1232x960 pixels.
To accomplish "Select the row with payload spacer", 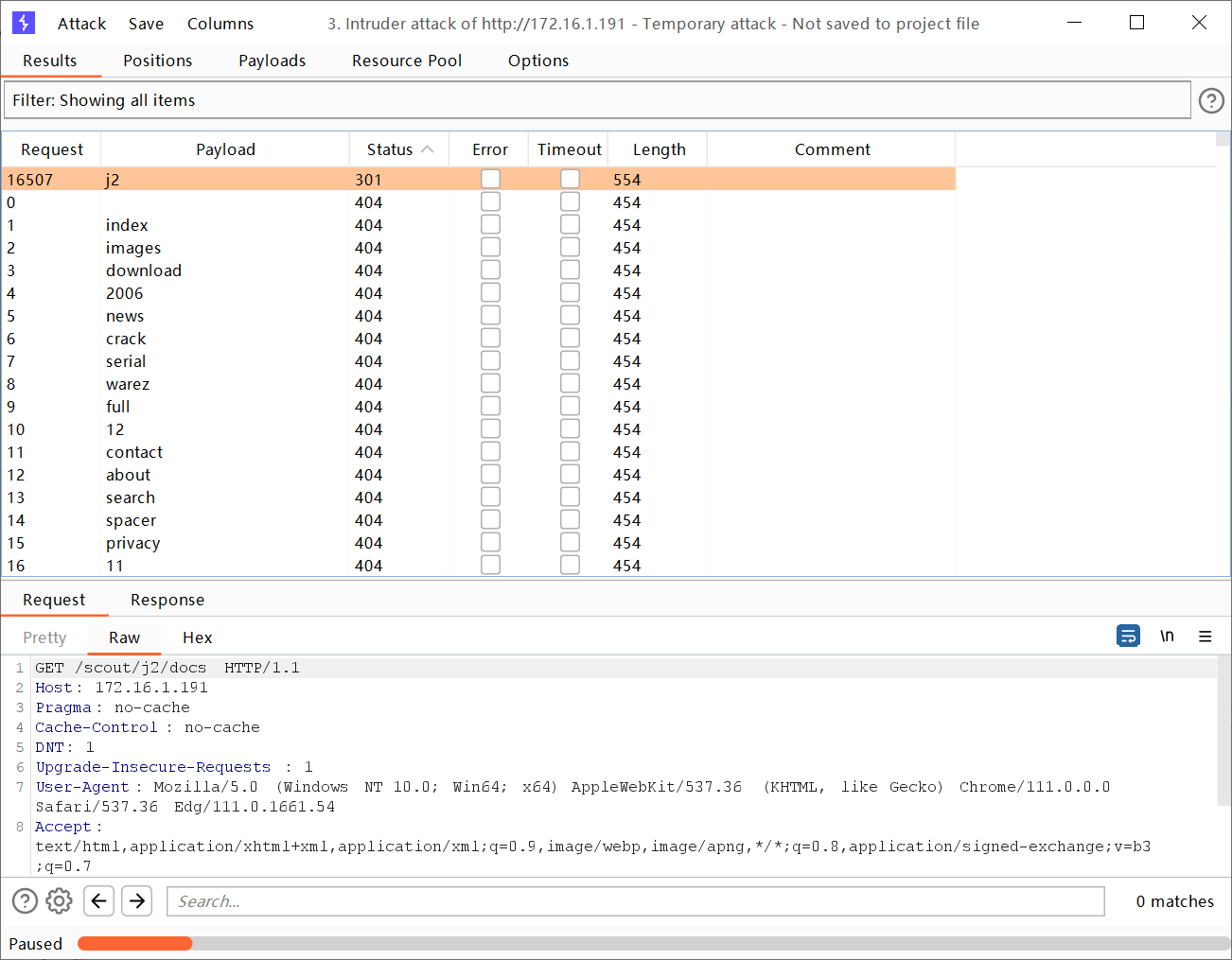I will pyautogui.click(x=478, y=519).
